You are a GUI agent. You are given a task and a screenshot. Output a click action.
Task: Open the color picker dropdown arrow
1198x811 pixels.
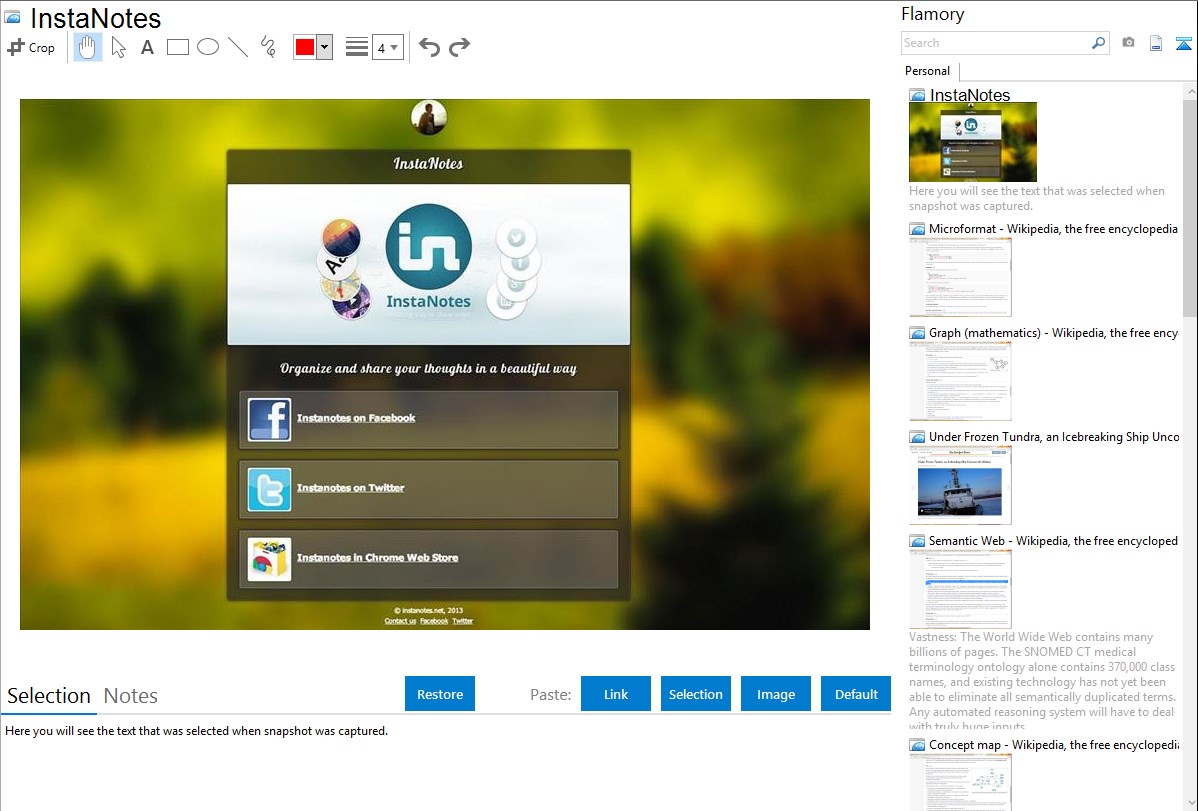point(324,47)
